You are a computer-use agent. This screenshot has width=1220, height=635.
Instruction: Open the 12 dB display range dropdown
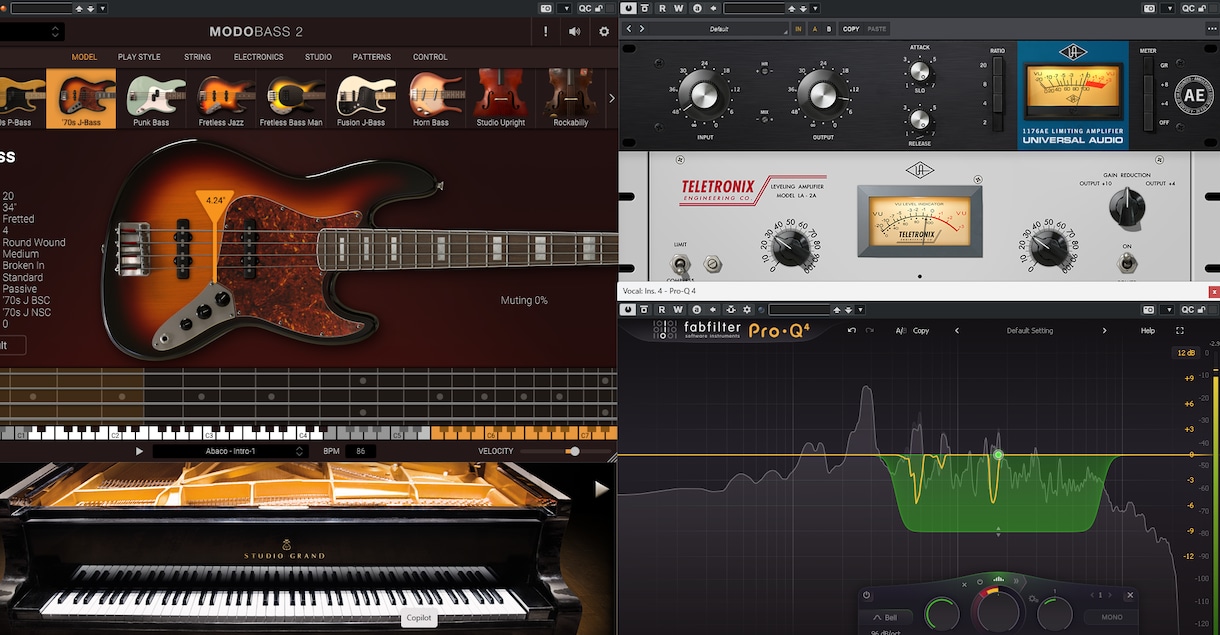pyautogui.click(x=1185, y=353)
